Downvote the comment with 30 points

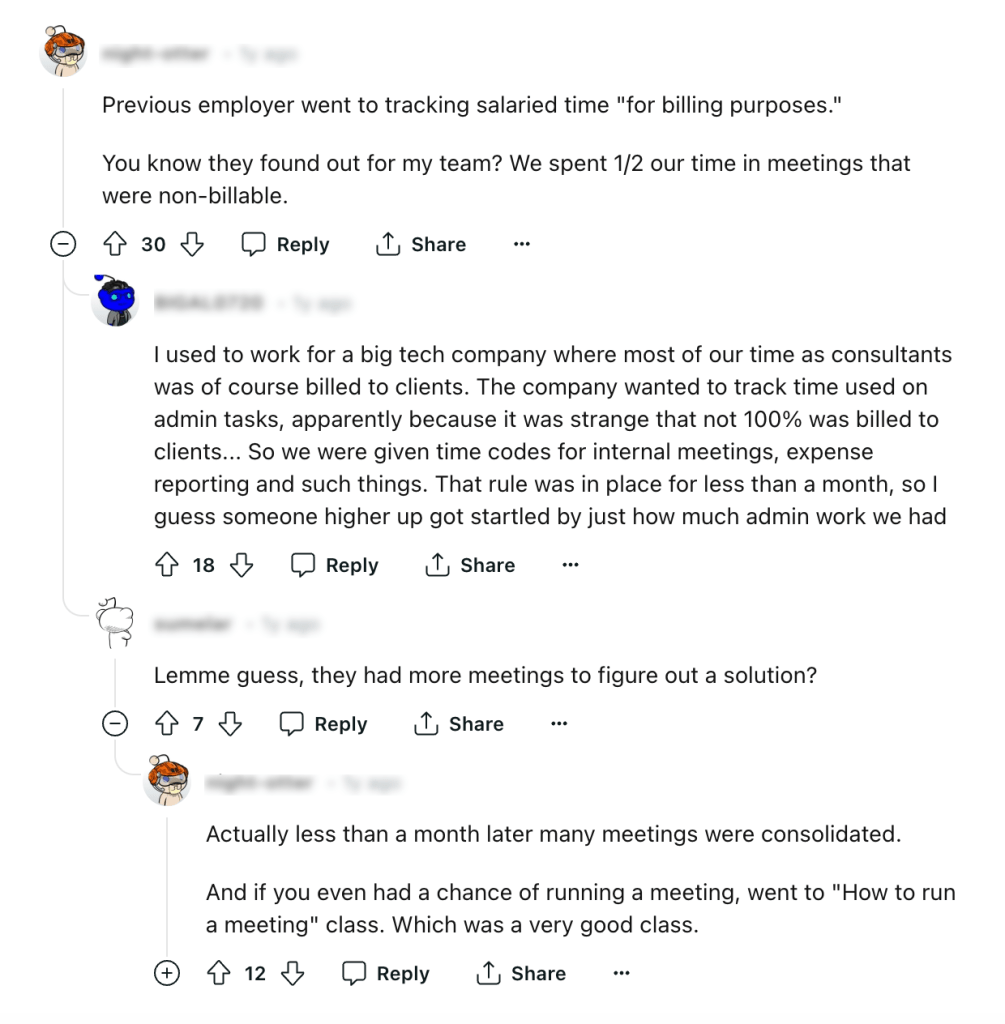(191, 244)
